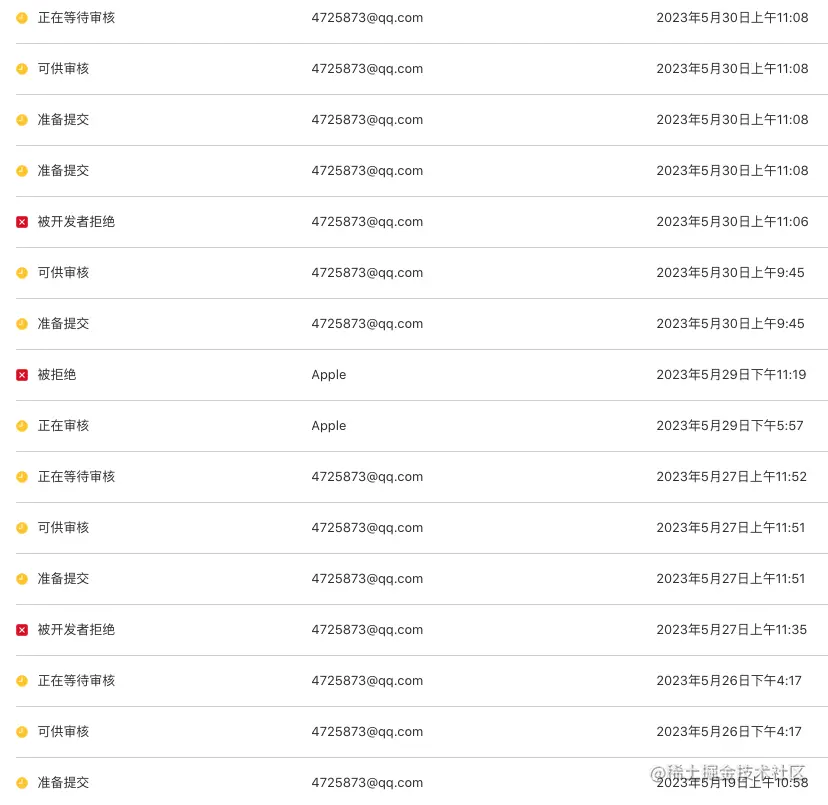Select the 可供审核 status at 上午9:45
The height and width of the screenshot is (805, 828).
point(63,273)
